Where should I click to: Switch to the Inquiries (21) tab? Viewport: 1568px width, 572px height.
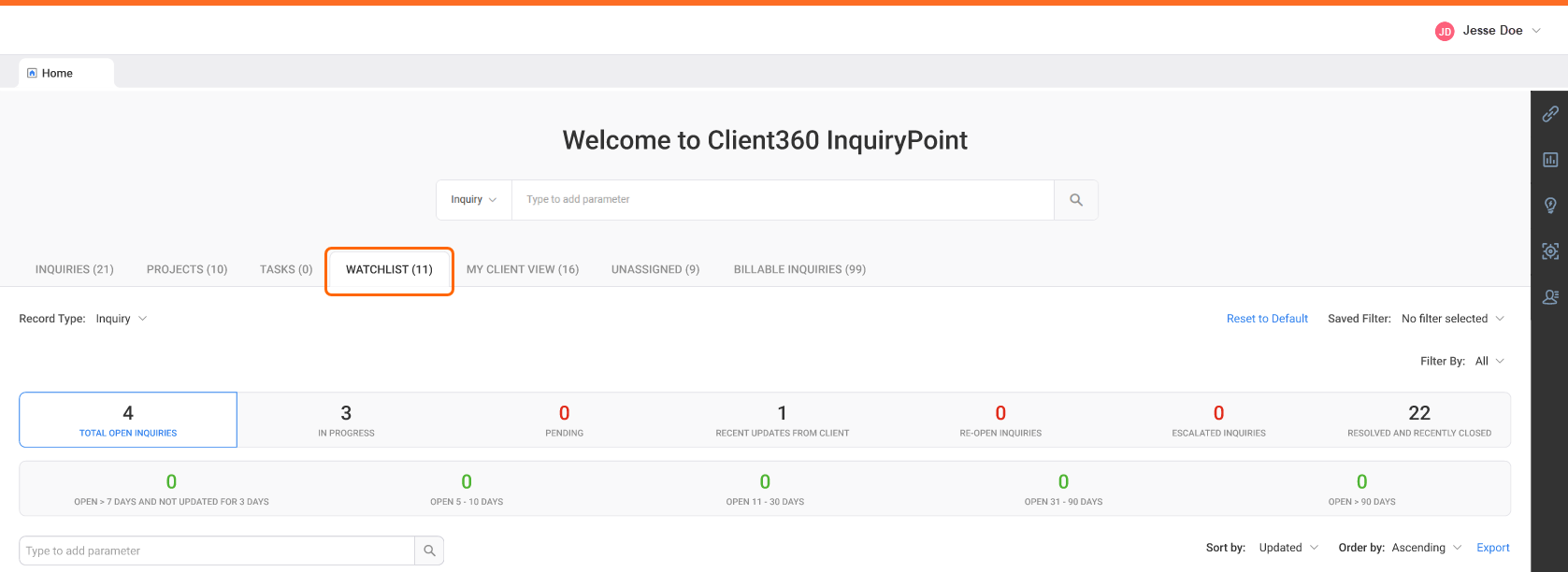75,269
